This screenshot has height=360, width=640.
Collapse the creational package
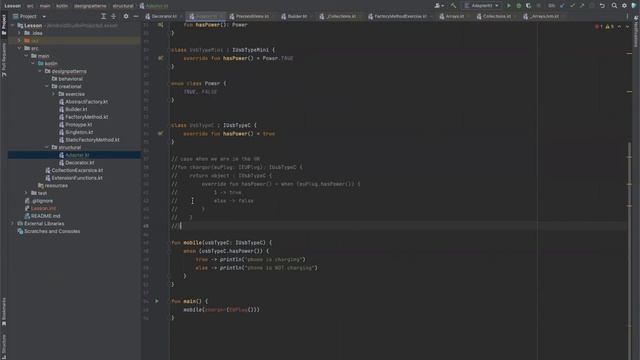coord(47,87)
